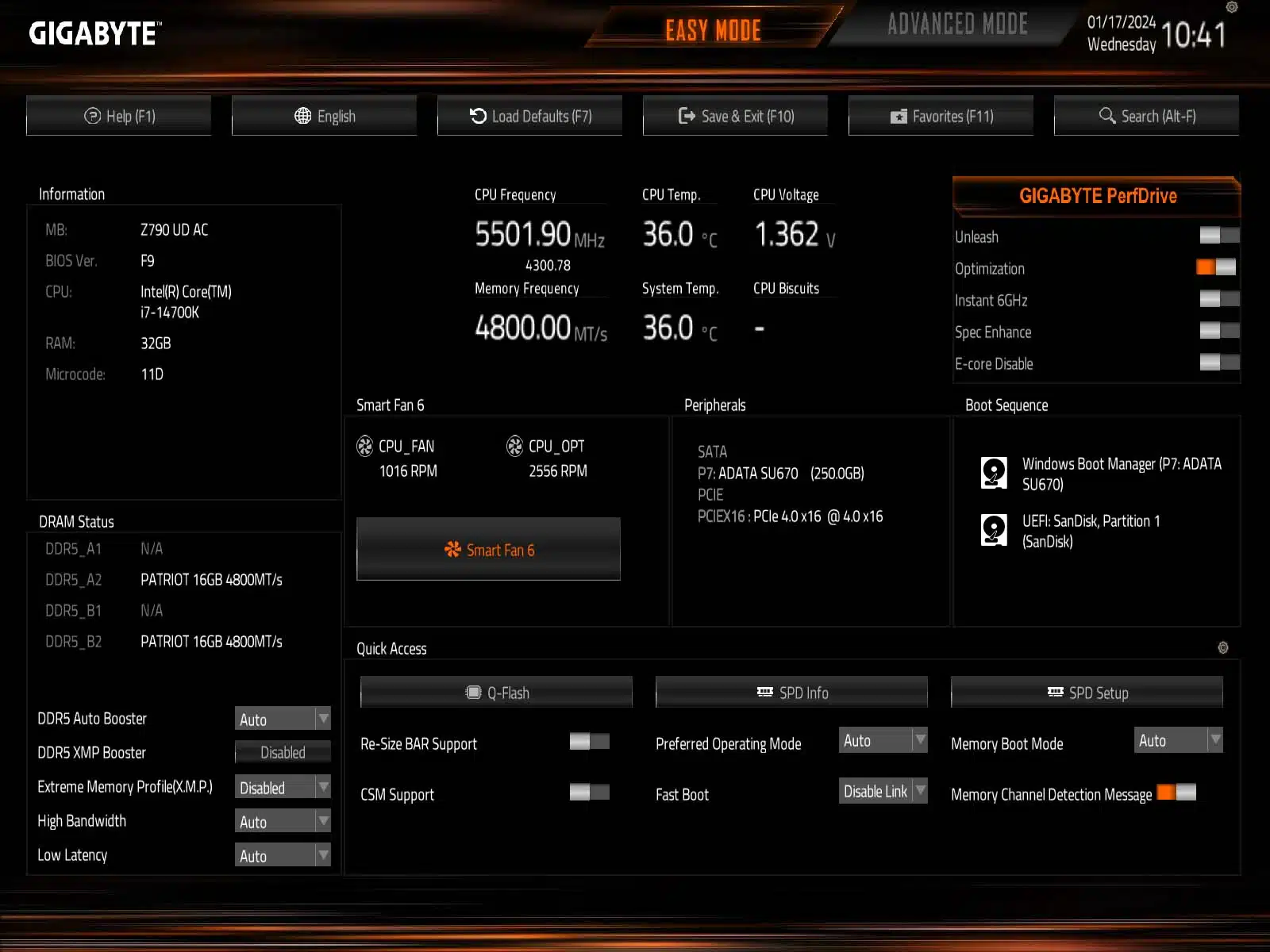1270x952 pixels.
Task: Click the Save & Exit door icon
Action: click(687, 116)
